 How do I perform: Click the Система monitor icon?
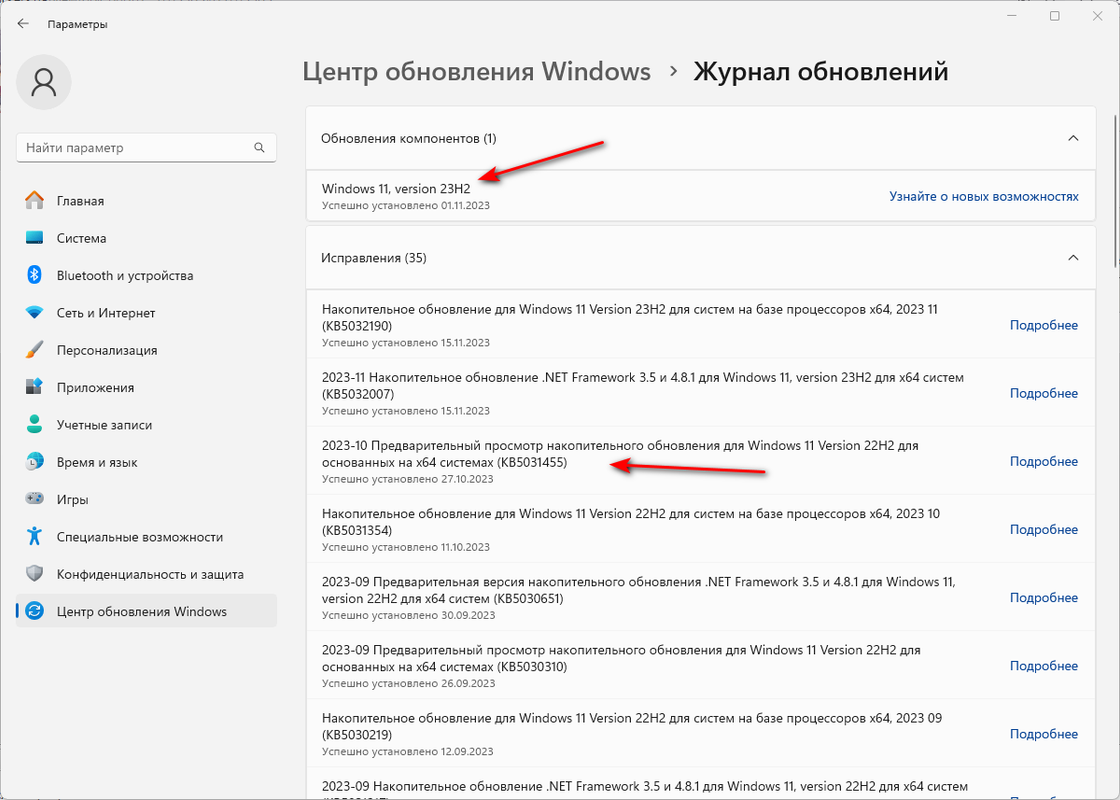[34, 238]
